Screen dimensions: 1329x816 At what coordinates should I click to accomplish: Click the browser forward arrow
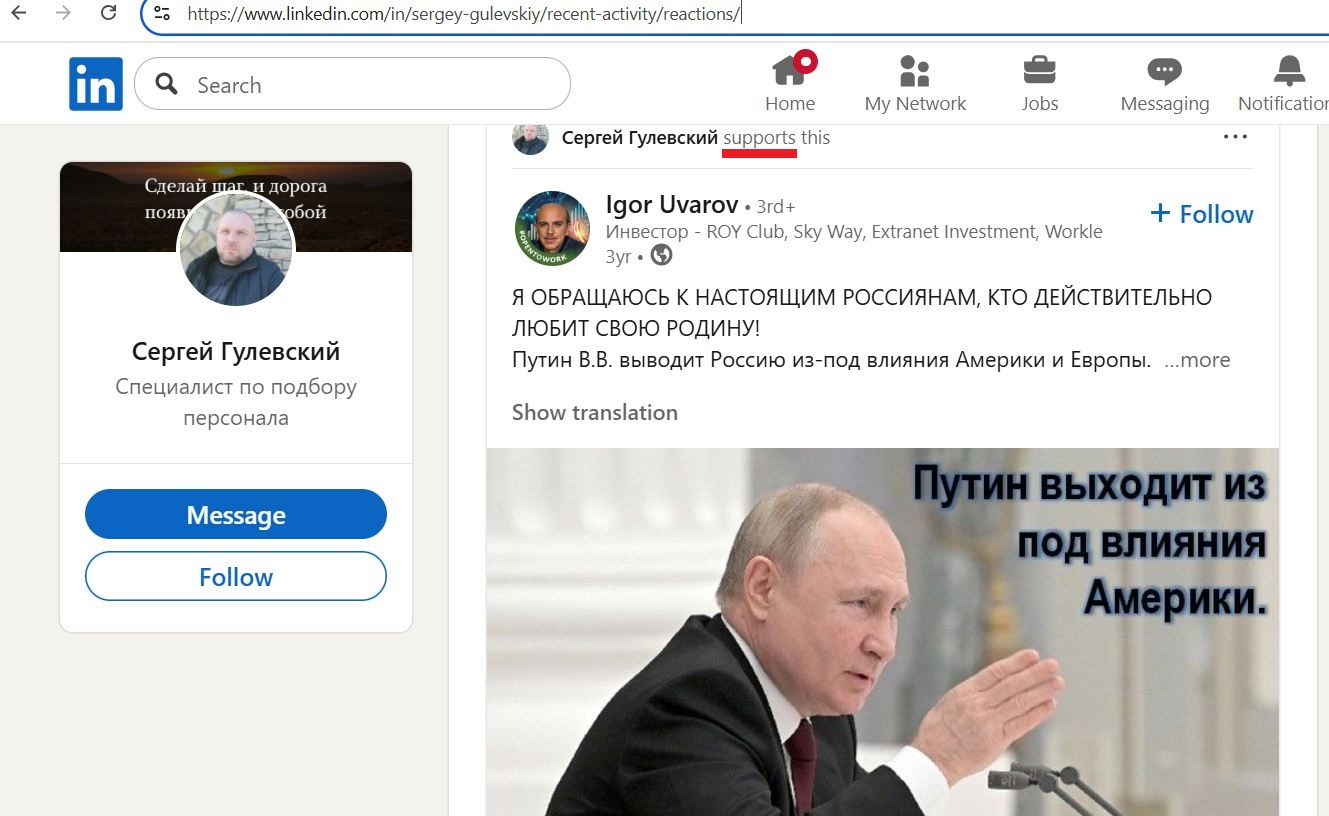tap(63, 13)
